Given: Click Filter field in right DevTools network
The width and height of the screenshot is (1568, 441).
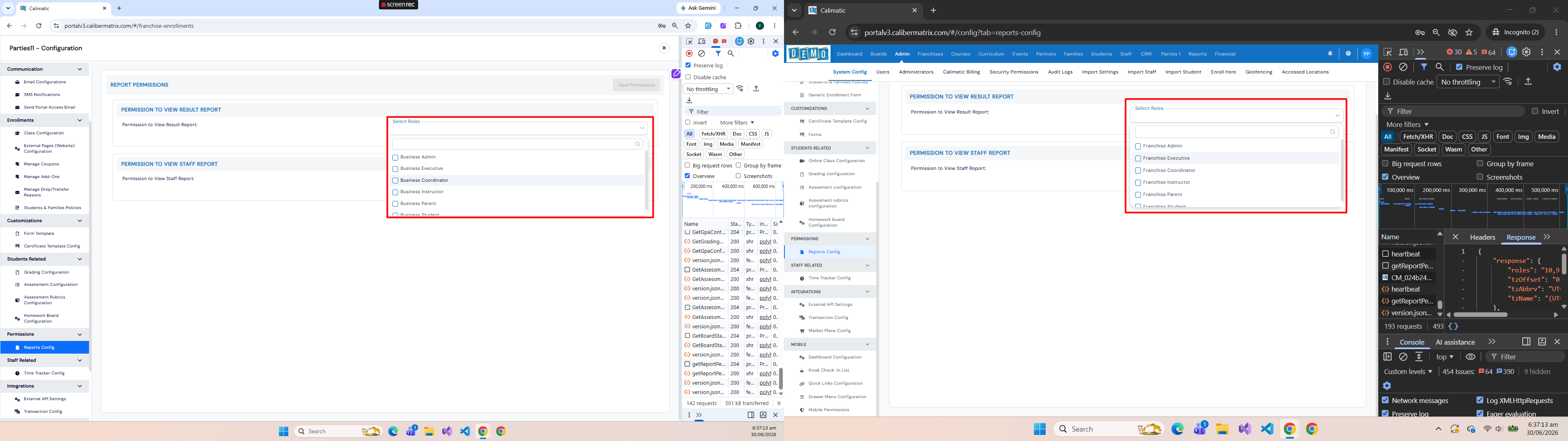Looking at the screenshot, I should pyautogui.click(x=1453, y=111).
